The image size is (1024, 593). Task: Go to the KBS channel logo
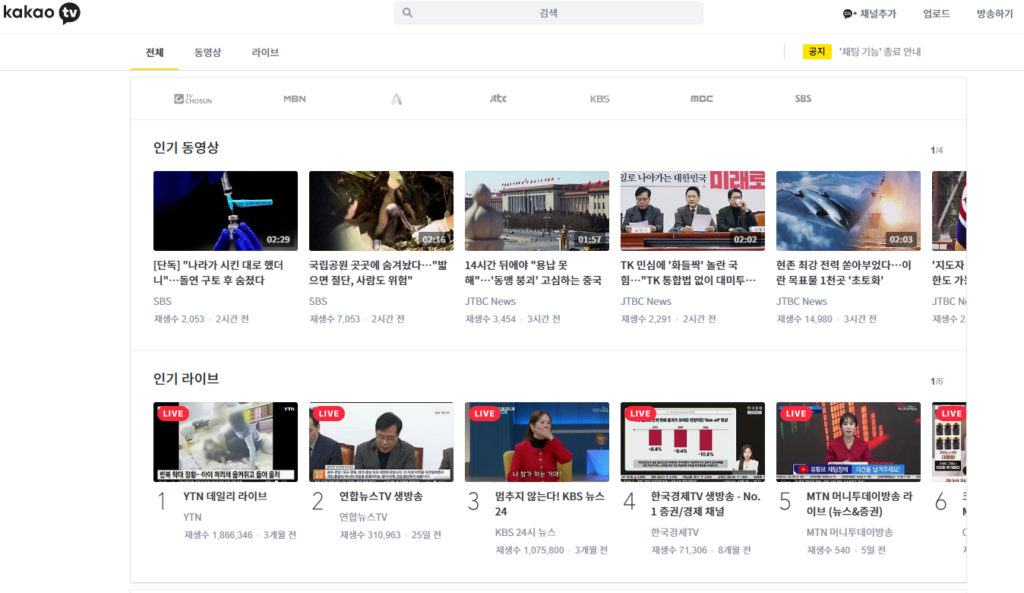[x=599, y=99]
